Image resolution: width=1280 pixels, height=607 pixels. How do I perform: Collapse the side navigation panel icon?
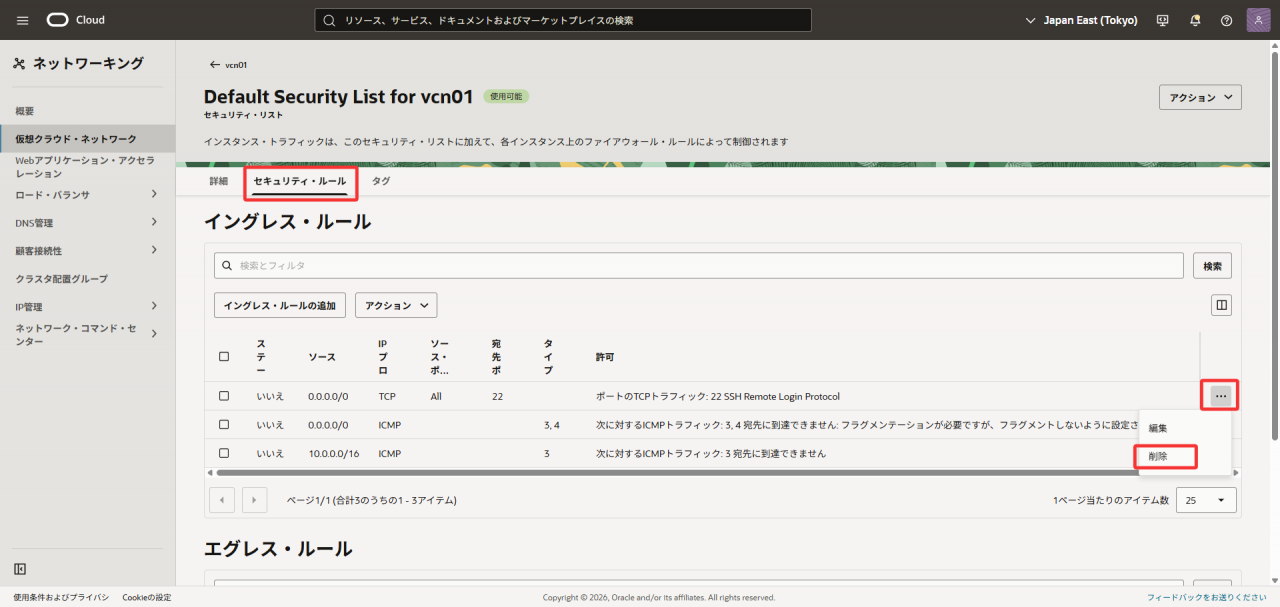[20, 569]
